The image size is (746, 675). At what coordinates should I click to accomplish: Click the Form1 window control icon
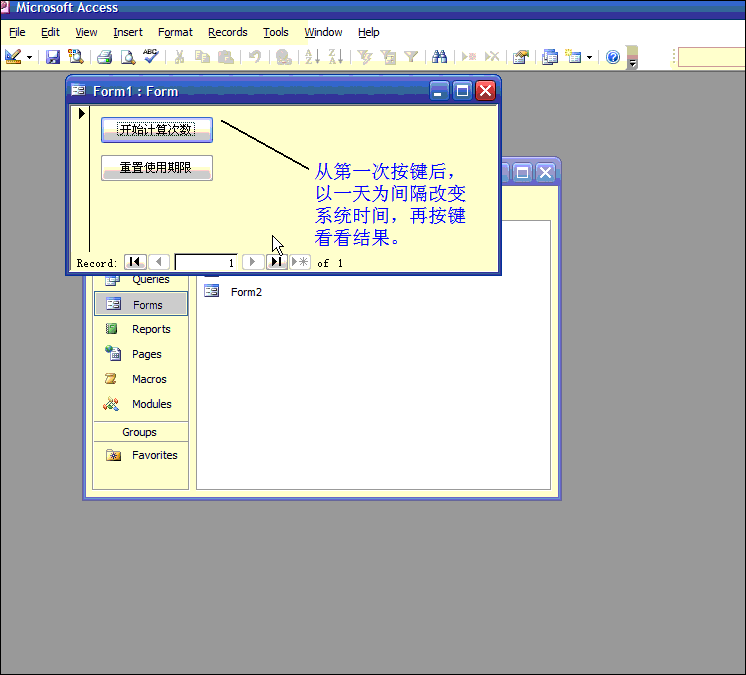tap(78, 90)
